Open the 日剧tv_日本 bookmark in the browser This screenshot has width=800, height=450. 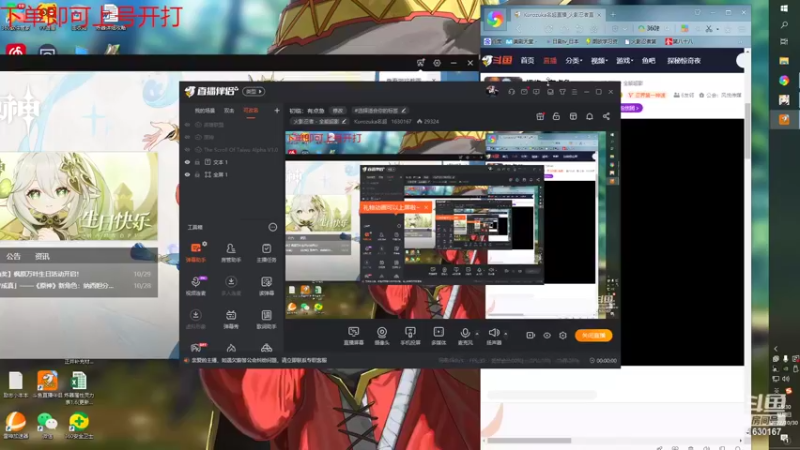(x=564, y=41)
